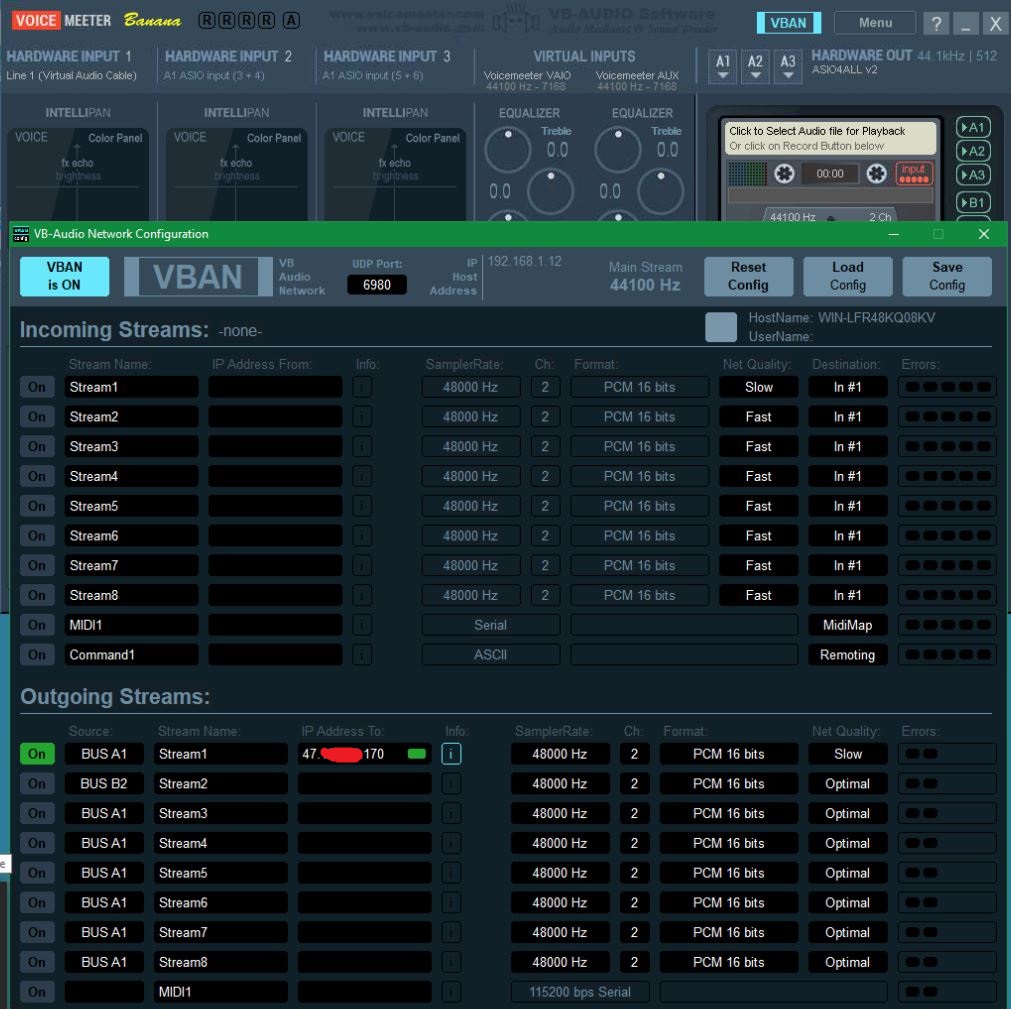Open hardware out A2 device dropdown
The height and width of the screenshot is (1009, 1011).
click(755, 66)
